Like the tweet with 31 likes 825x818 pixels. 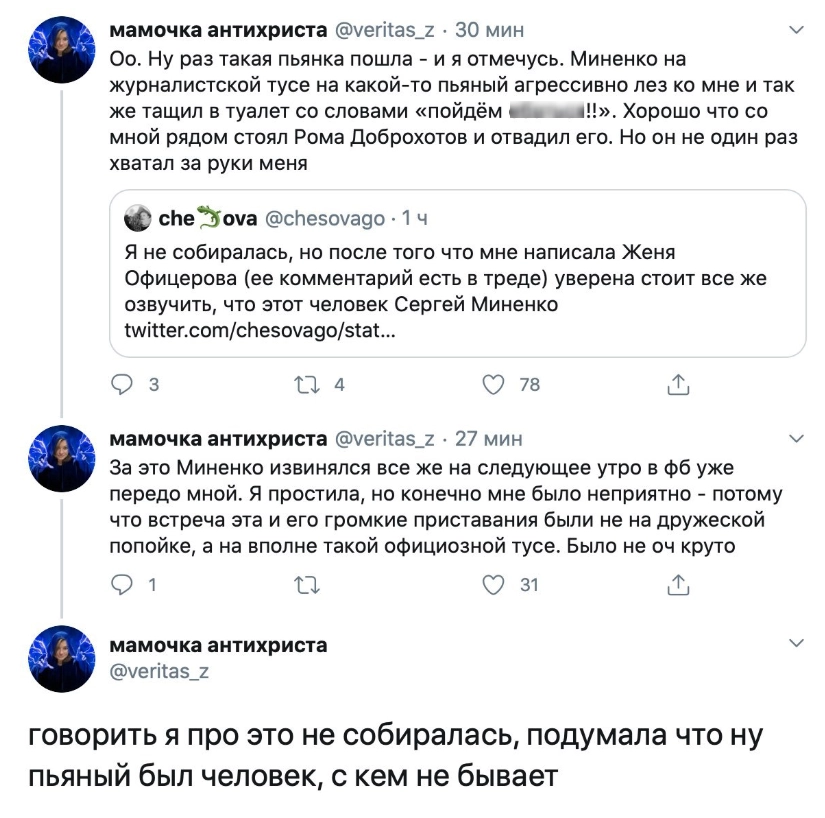click(493, 585)
